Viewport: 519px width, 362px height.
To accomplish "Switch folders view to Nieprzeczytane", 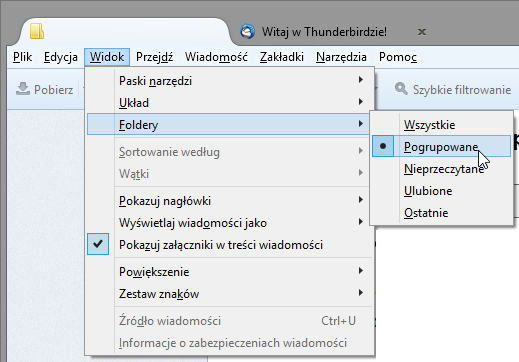I will [441, 169].
